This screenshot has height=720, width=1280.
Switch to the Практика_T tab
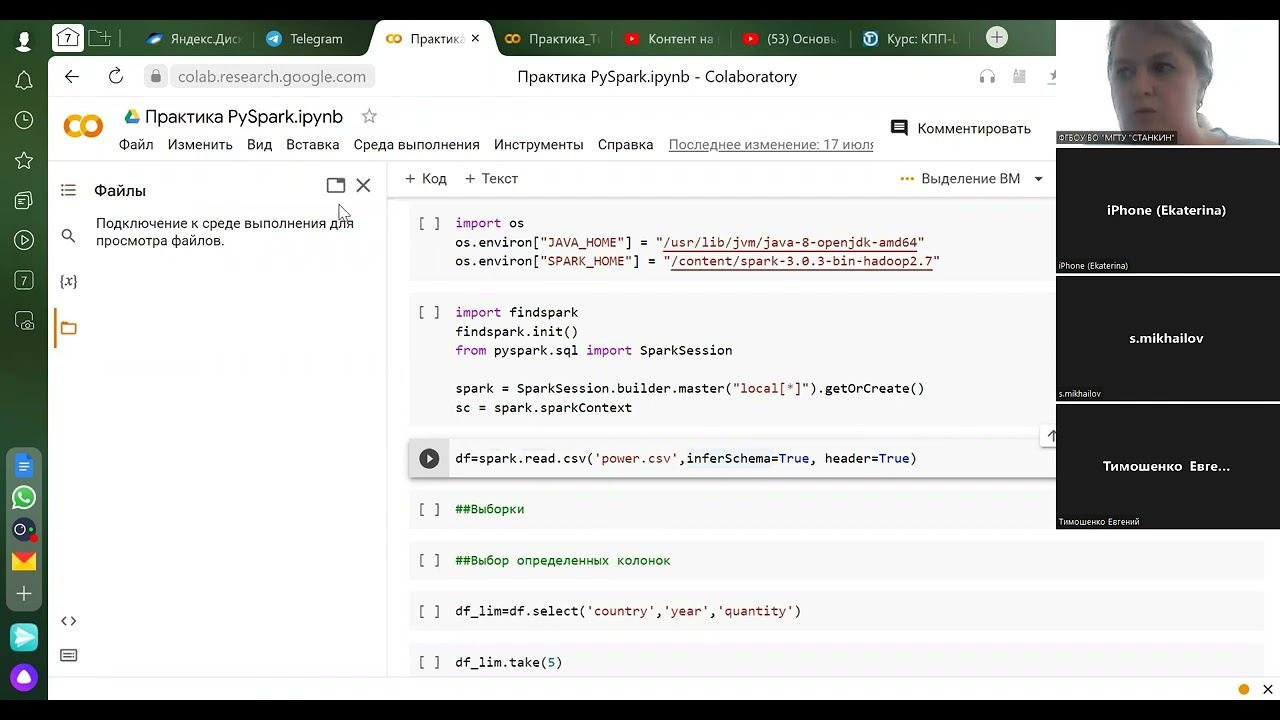(552, 39)
